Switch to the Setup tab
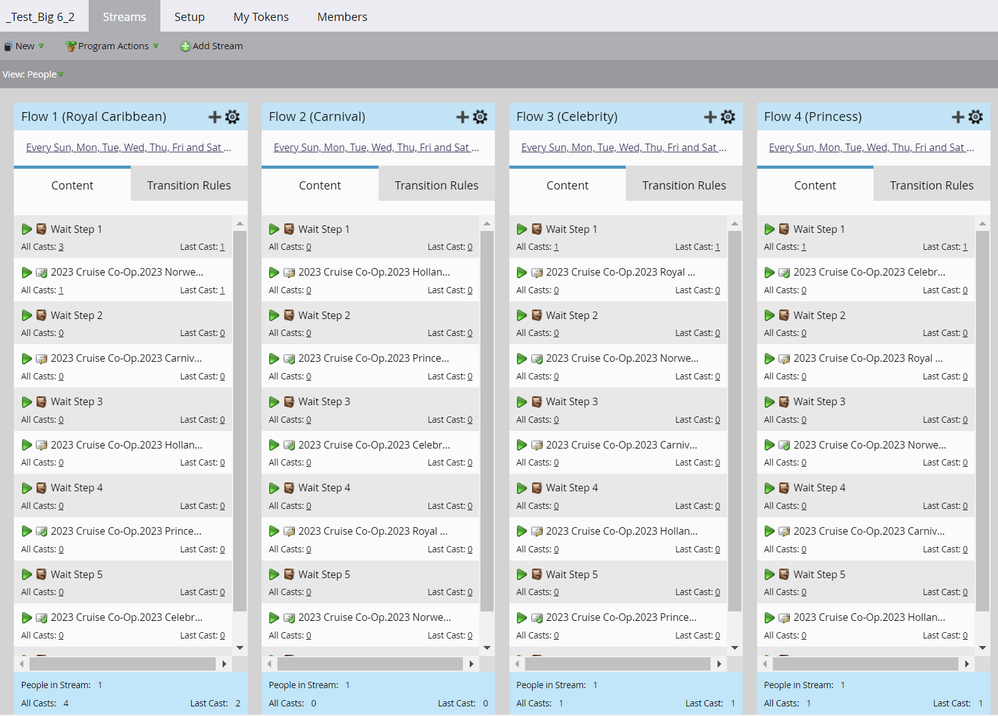Screen dimensions: 998x716 coord(190,17)
